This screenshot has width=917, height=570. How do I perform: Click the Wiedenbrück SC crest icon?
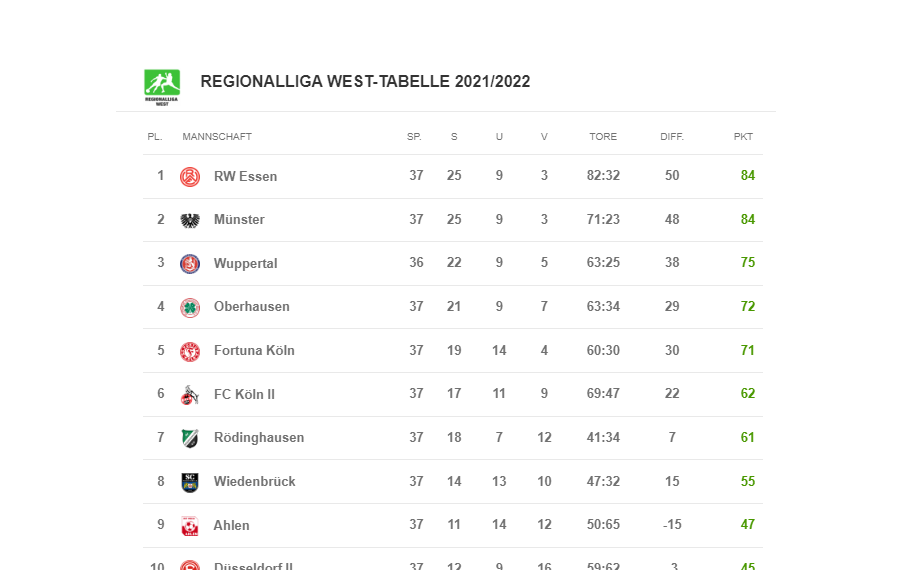190,482
